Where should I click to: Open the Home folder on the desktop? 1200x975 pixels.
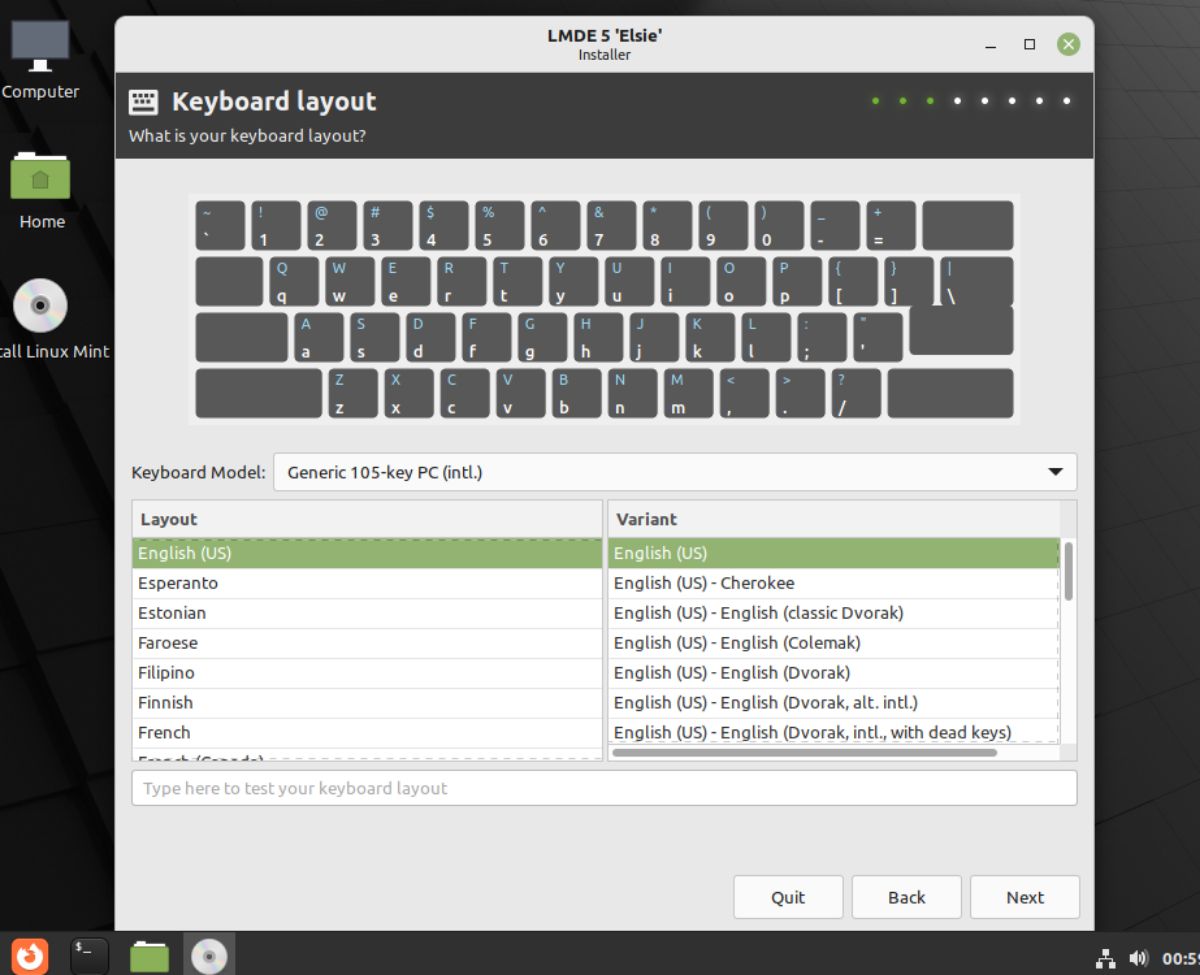(x=40, y=180)
